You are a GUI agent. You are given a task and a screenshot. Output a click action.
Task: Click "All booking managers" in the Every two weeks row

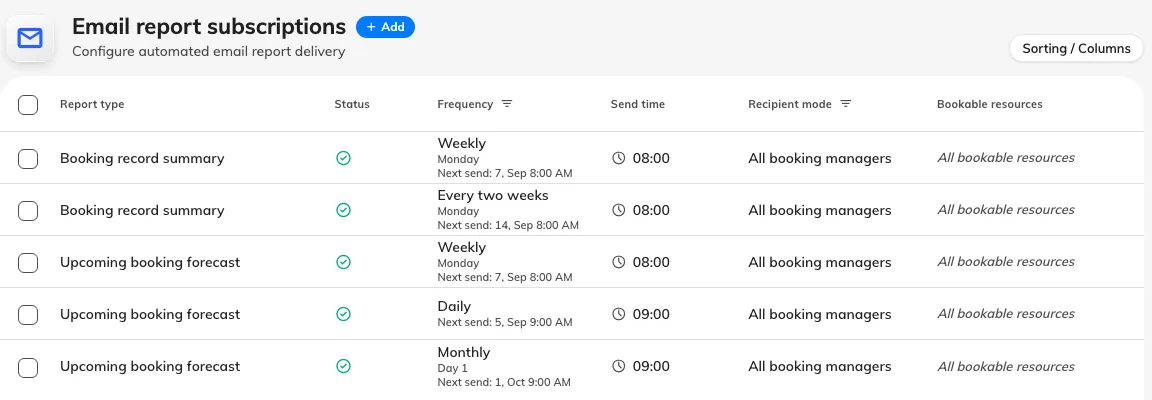coord(820,211)
